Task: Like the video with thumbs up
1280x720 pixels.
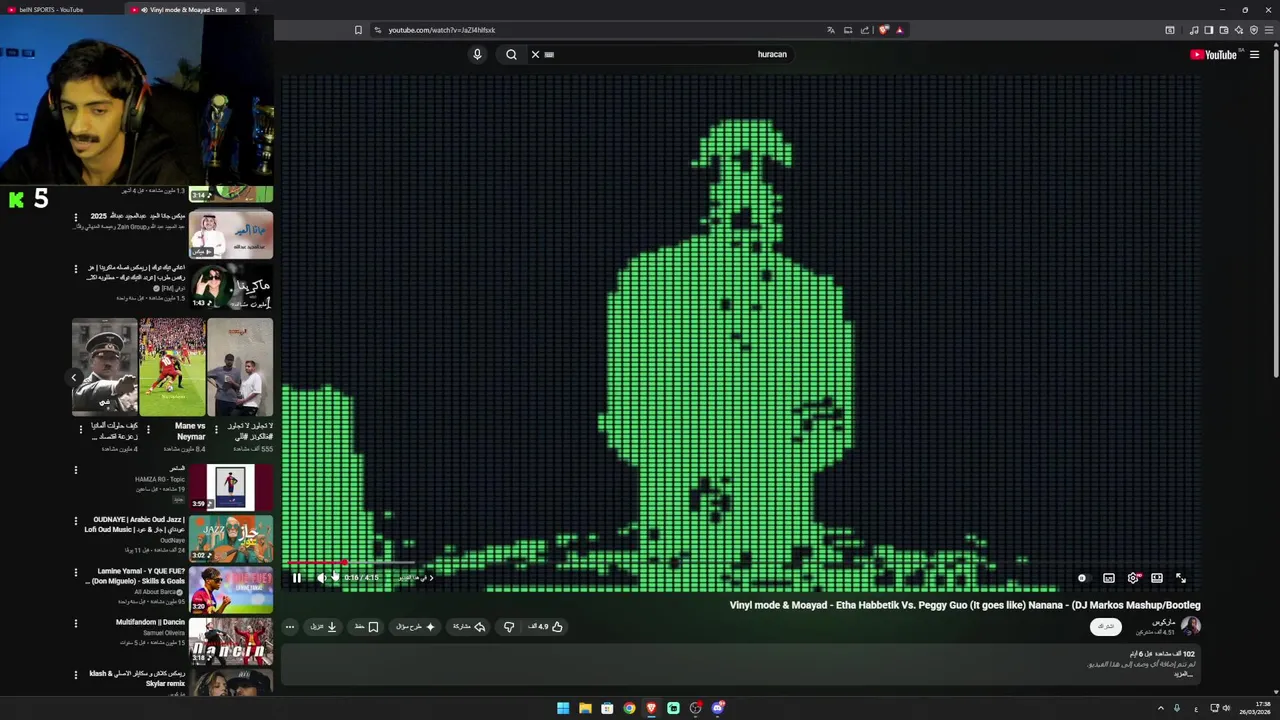Action: pos(546,627)
